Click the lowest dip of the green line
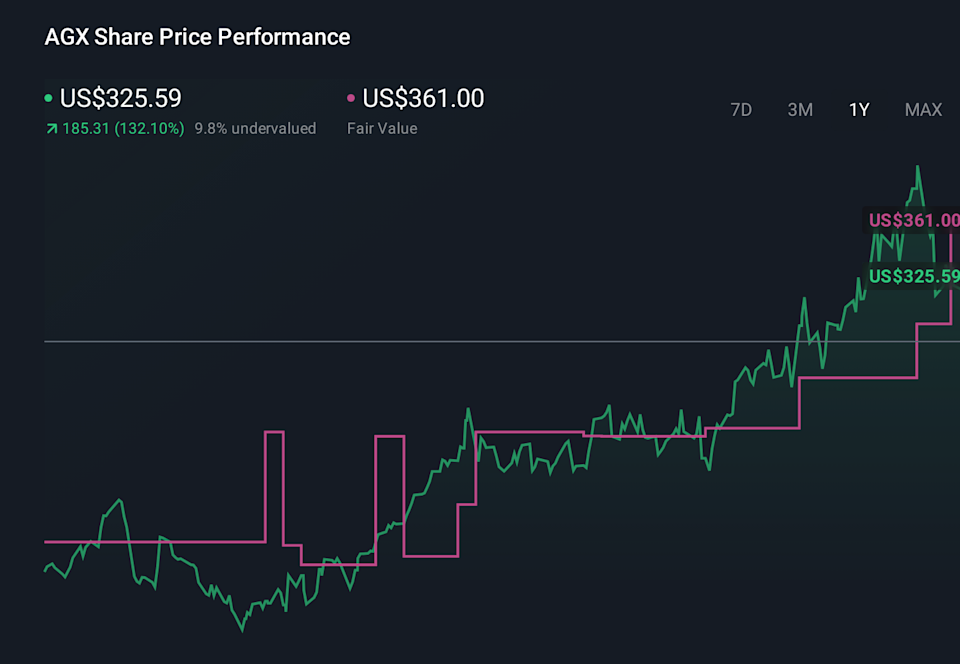The width and height of the screenshot is (960, 664). tap(242, 629)
